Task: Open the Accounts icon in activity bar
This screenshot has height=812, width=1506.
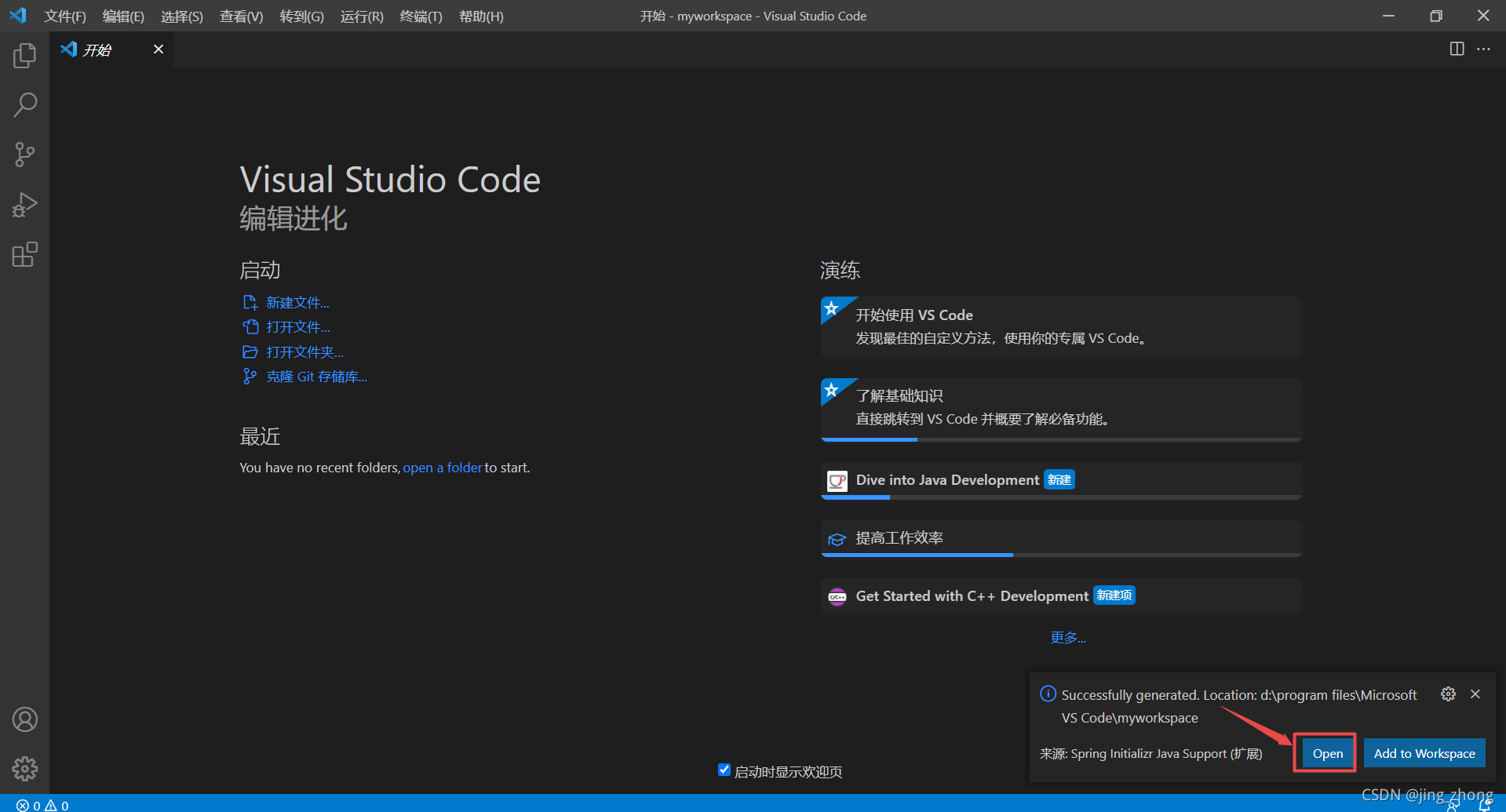Action: tap(24, 719)
